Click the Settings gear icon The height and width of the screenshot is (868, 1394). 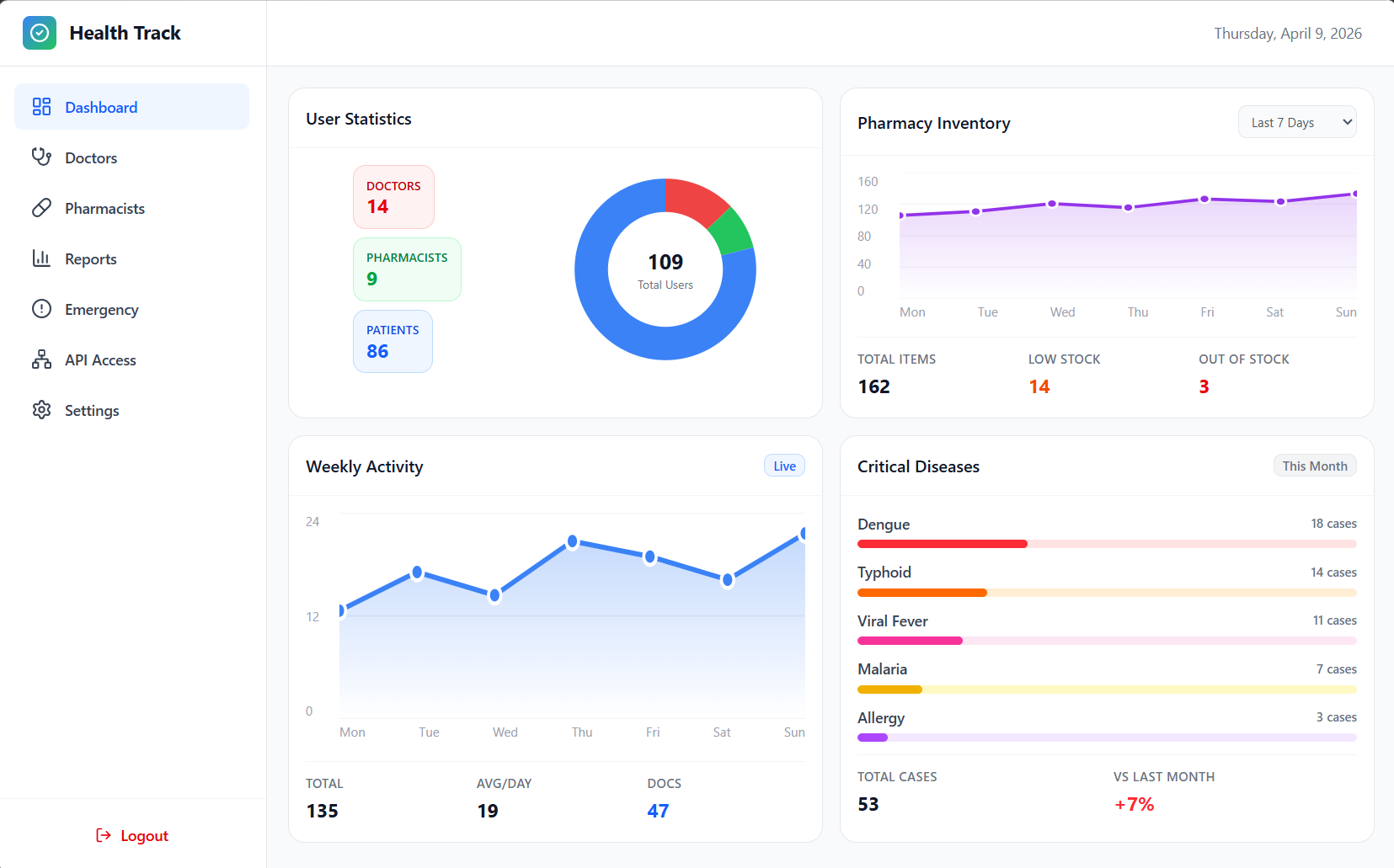pyautogui.click(x=41, y=410)
